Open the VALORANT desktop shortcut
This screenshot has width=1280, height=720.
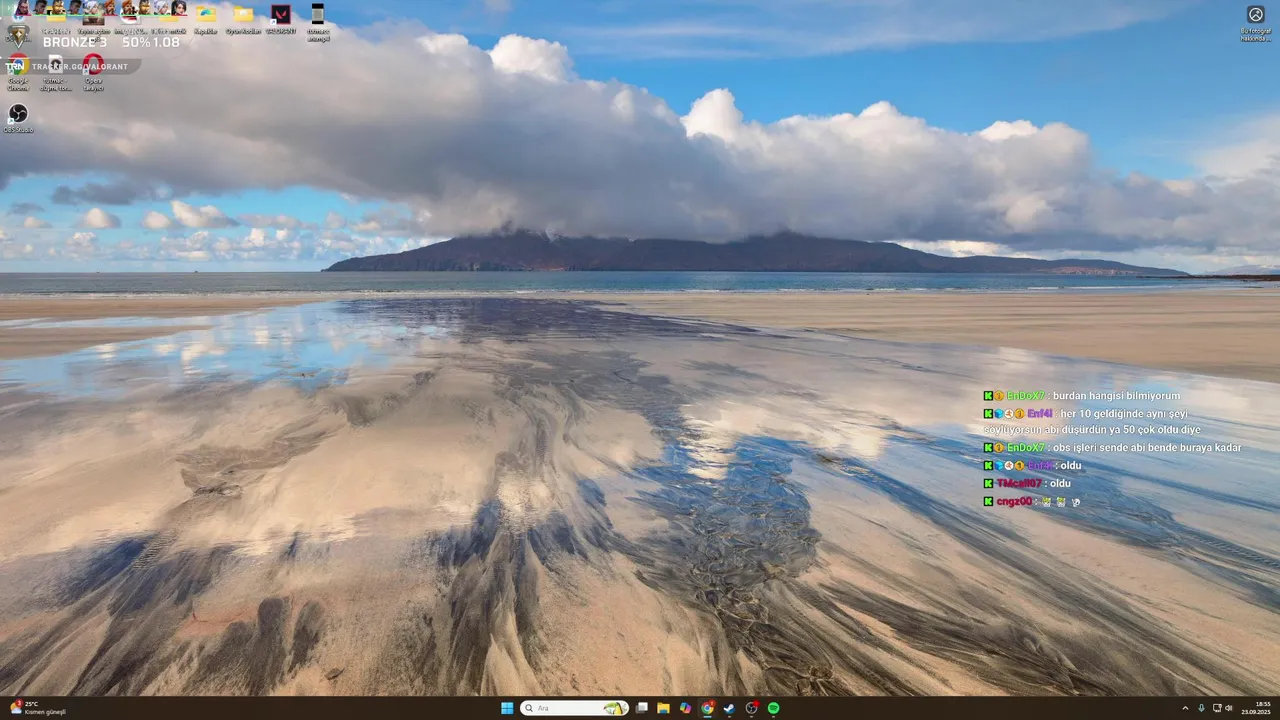click(281, 19)
